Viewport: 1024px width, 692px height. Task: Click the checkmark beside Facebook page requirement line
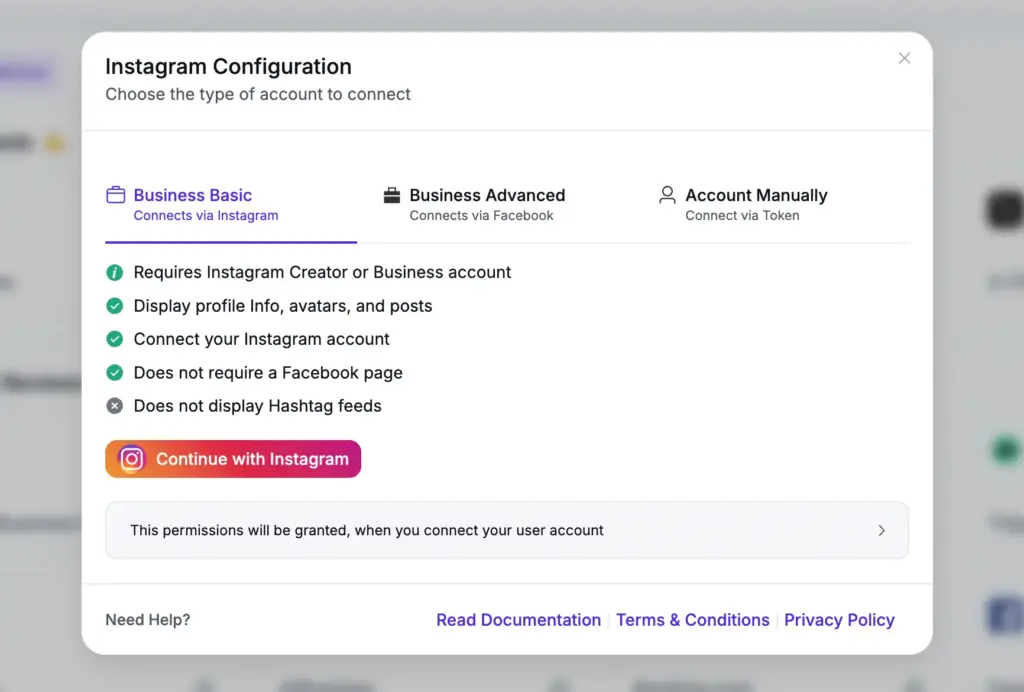click(114, 372)
